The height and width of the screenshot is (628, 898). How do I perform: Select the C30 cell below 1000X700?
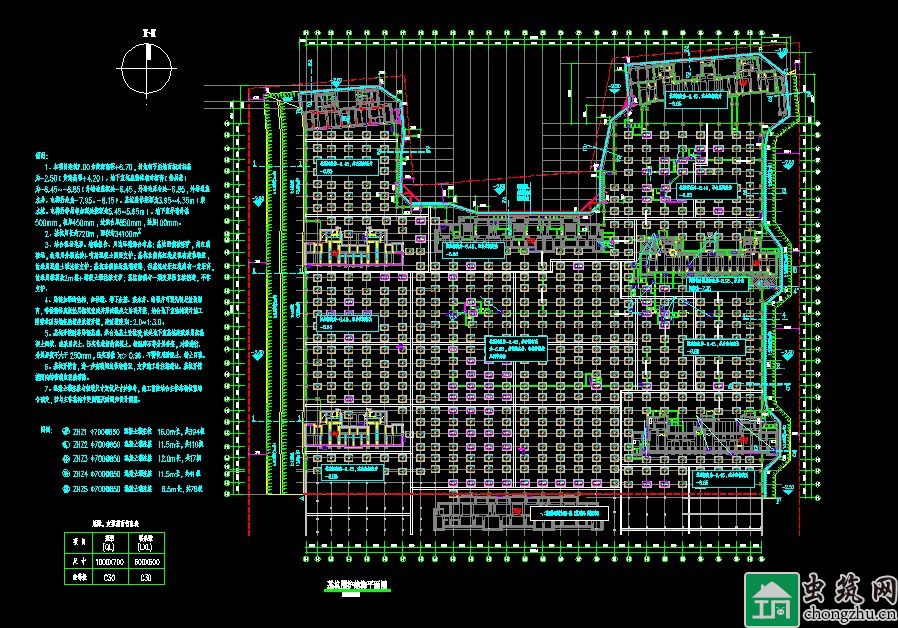pos(111,578)
